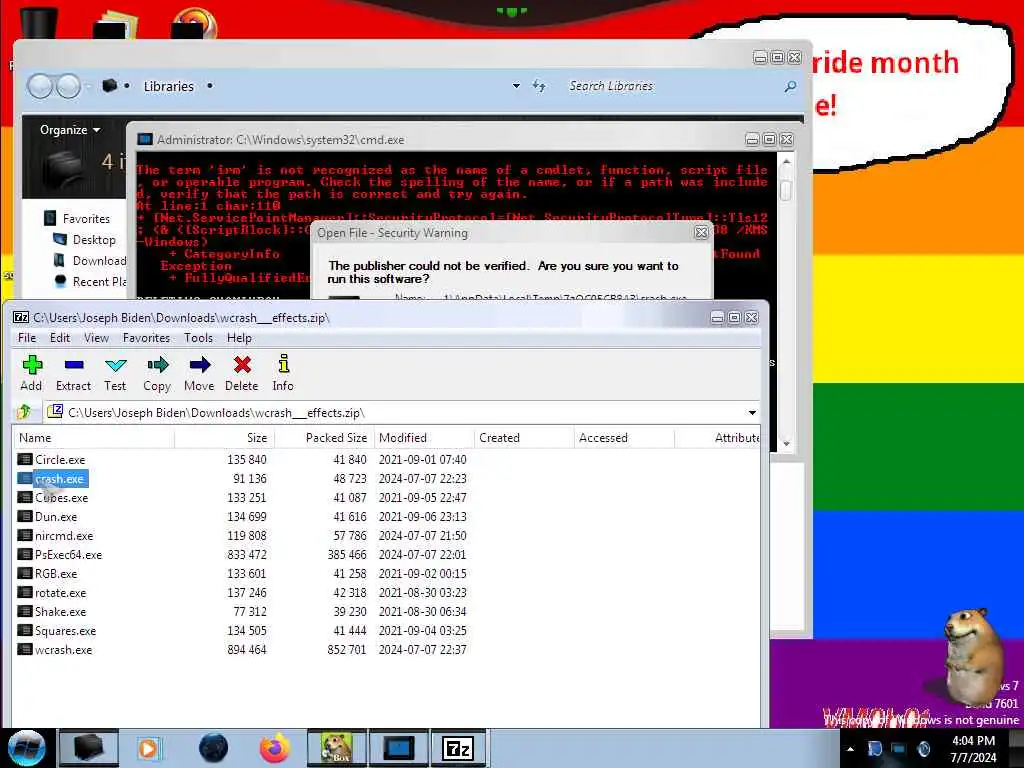The image size is (1024, 768).
Task: Click the media player taskbar icon
Action: pyautogui.click(x=148, y=748)
